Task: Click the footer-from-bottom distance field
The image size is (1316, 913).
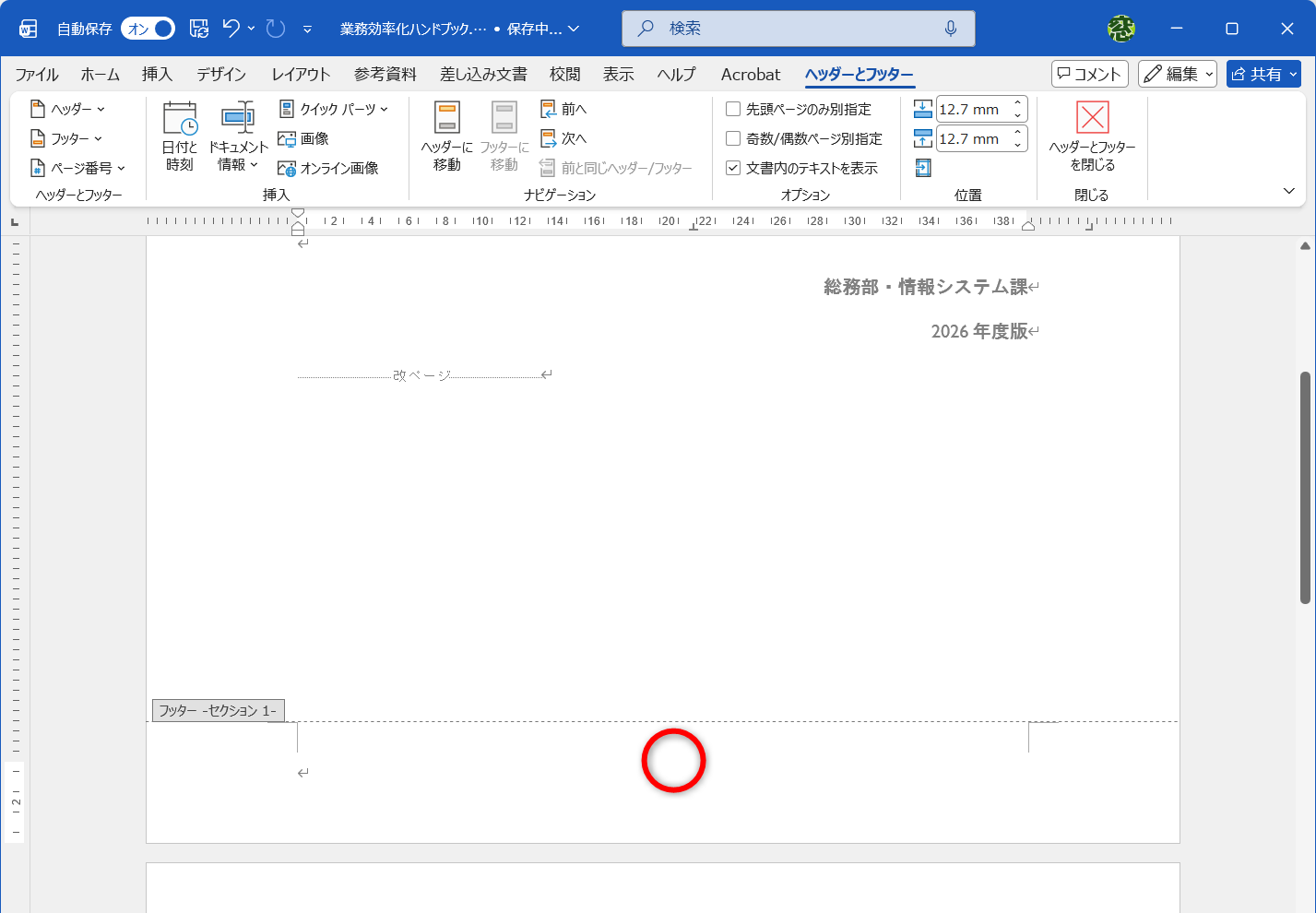Action: pos(973,138)
